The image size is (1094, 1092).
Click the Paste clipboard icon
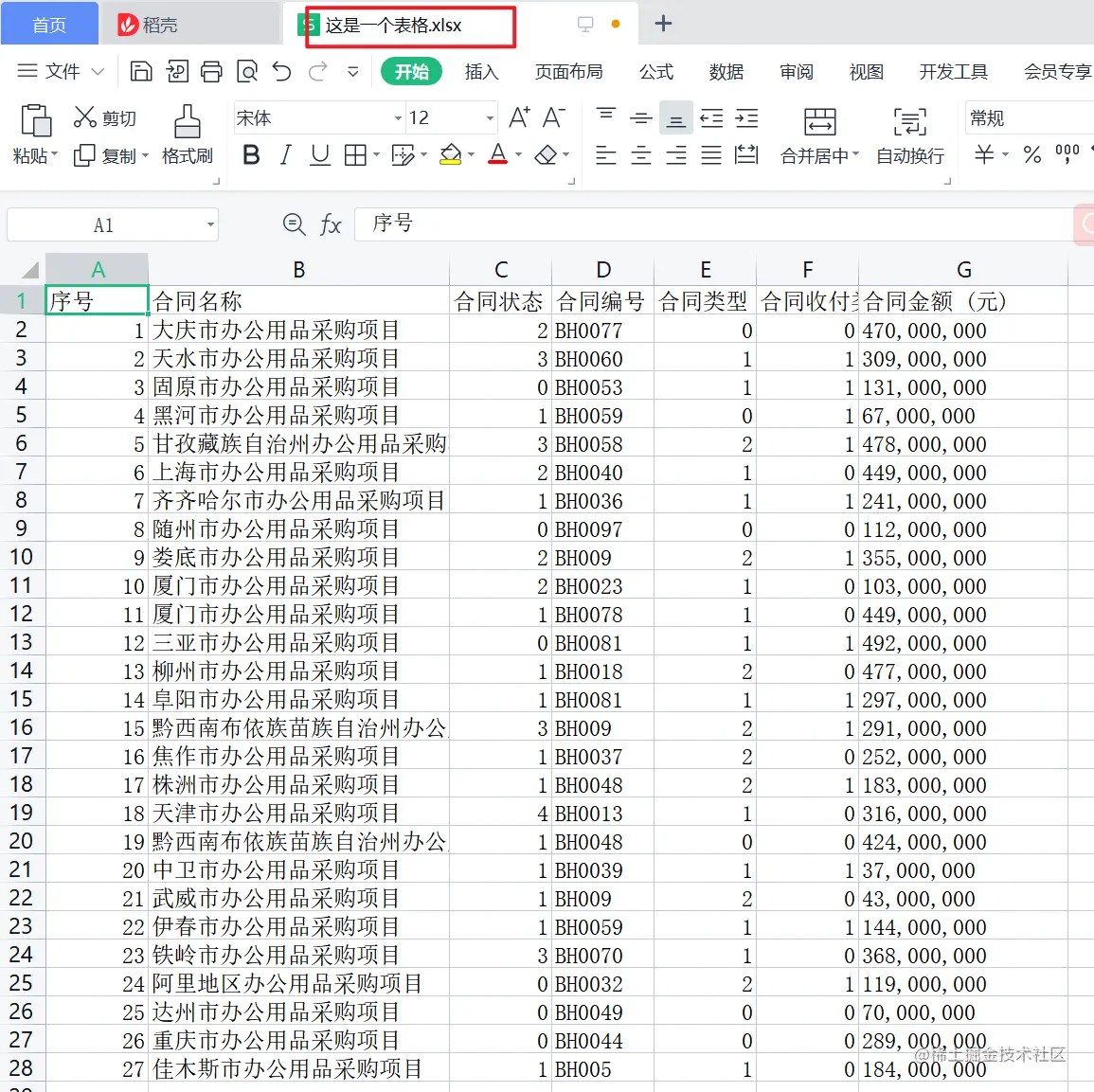[x=36, y=120]
